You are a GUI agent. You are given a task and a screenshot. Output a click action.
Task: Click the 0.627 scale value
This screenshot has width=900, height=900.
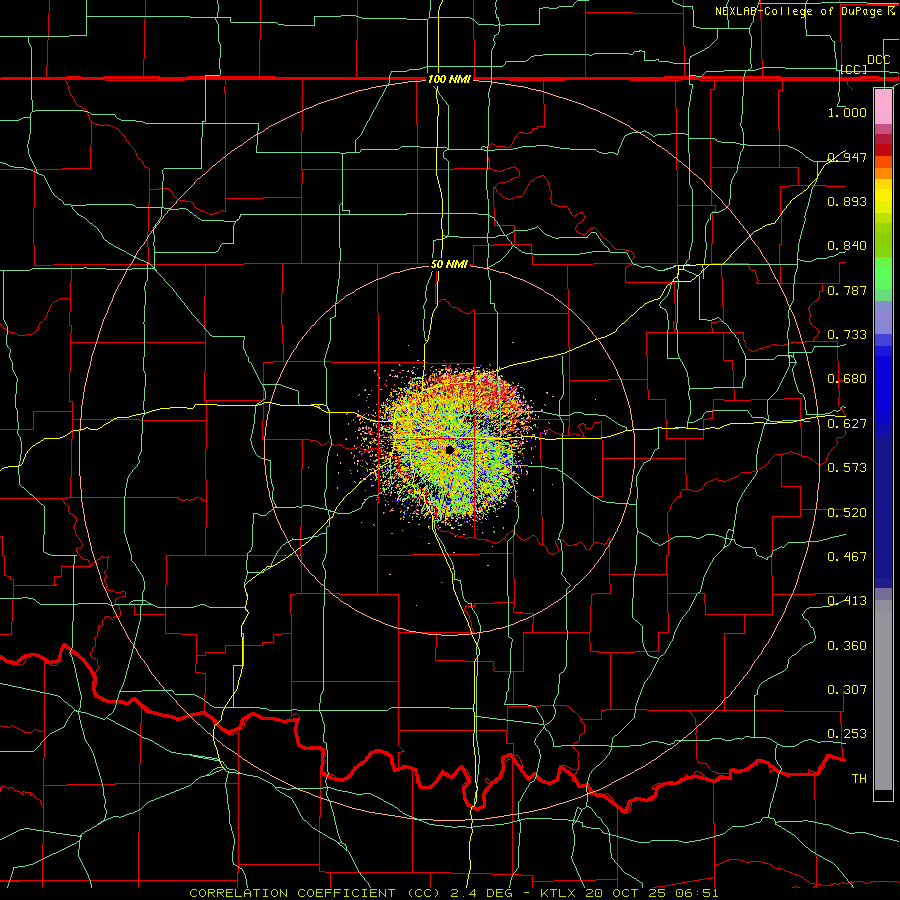point(847,423)
